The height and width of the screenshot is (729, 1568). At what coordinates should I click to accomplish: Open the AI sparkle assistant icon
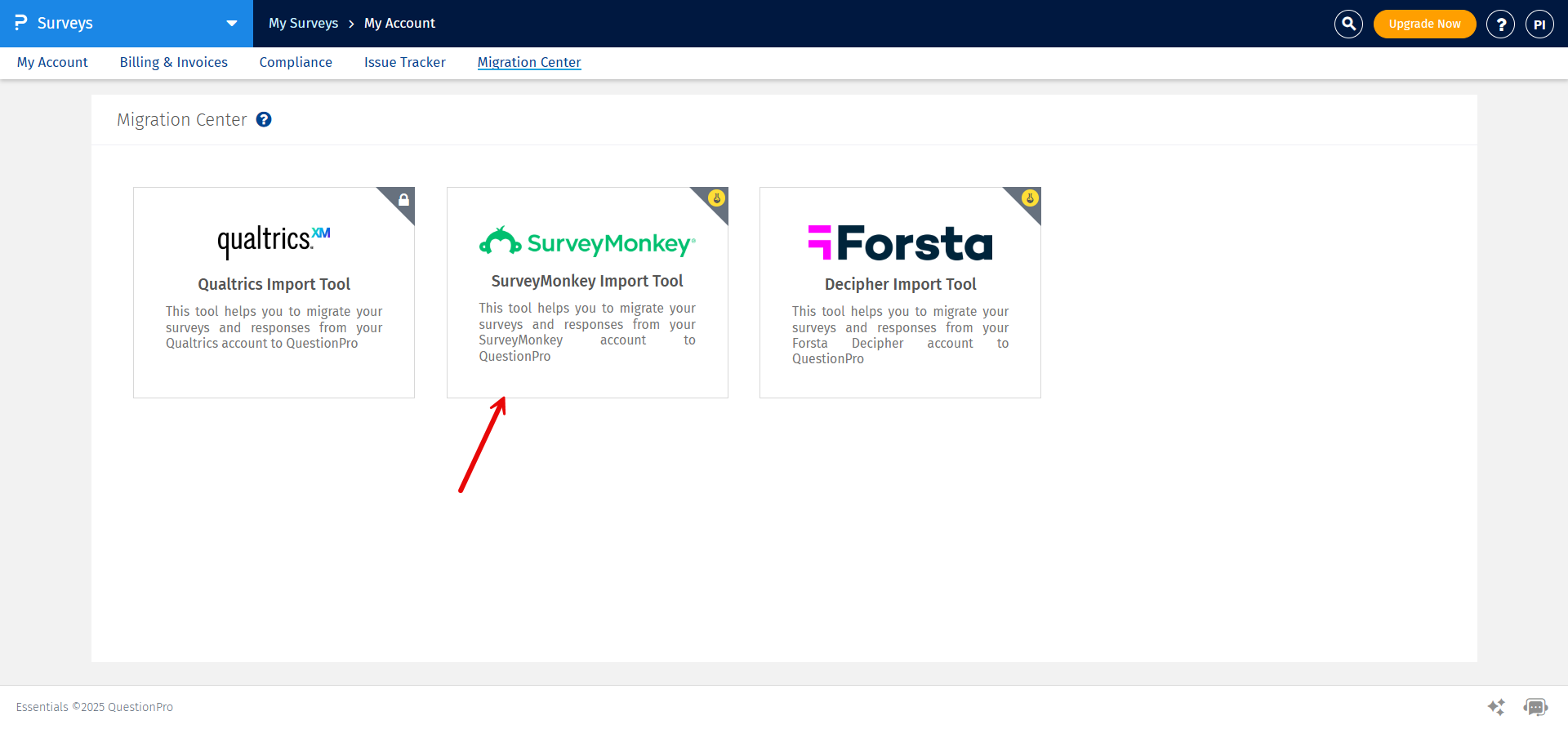pyautogui.click(x=1496, y=707)
